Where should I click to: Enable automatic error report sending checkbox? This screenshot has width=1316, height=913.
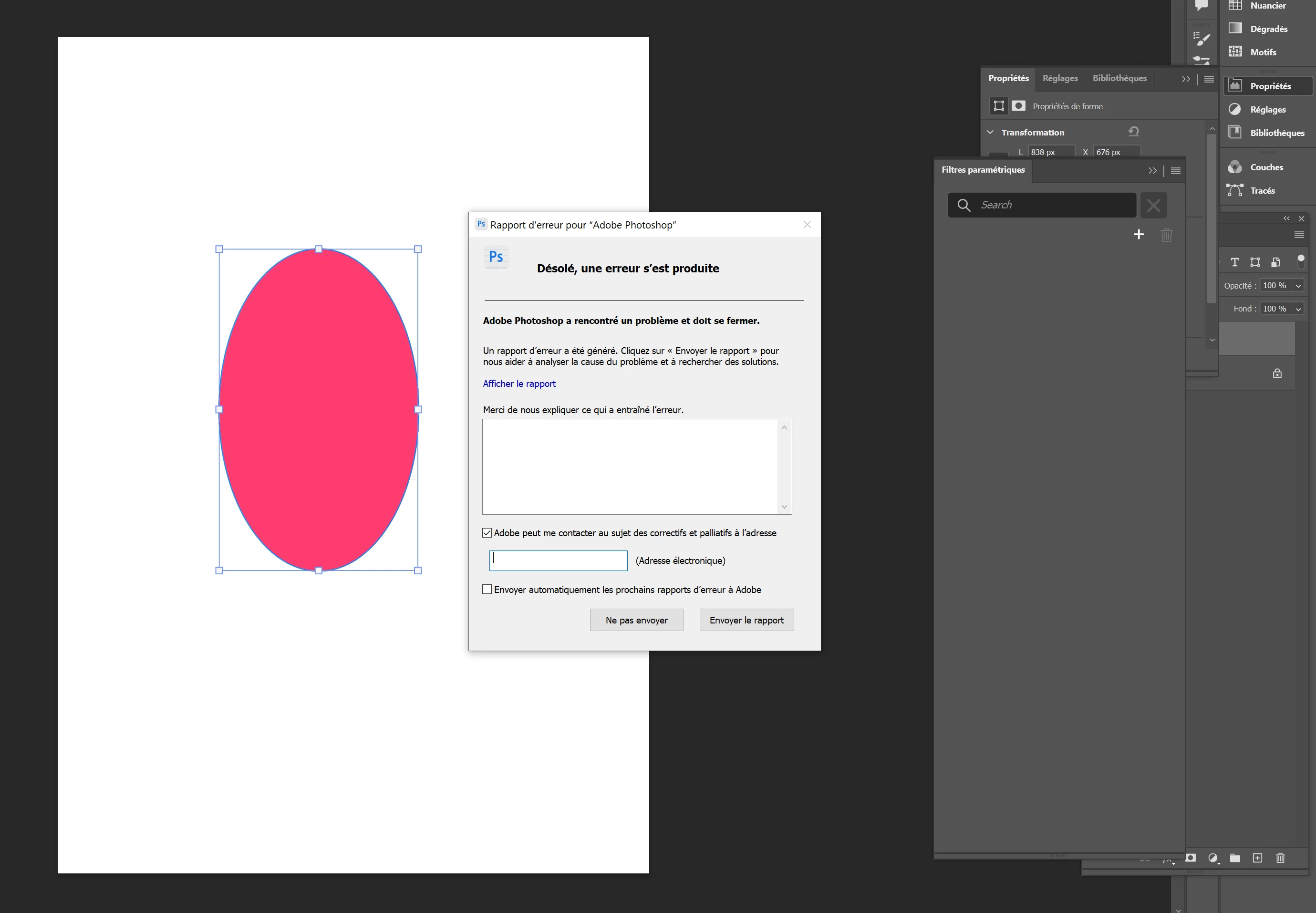[x=487, y=589]
